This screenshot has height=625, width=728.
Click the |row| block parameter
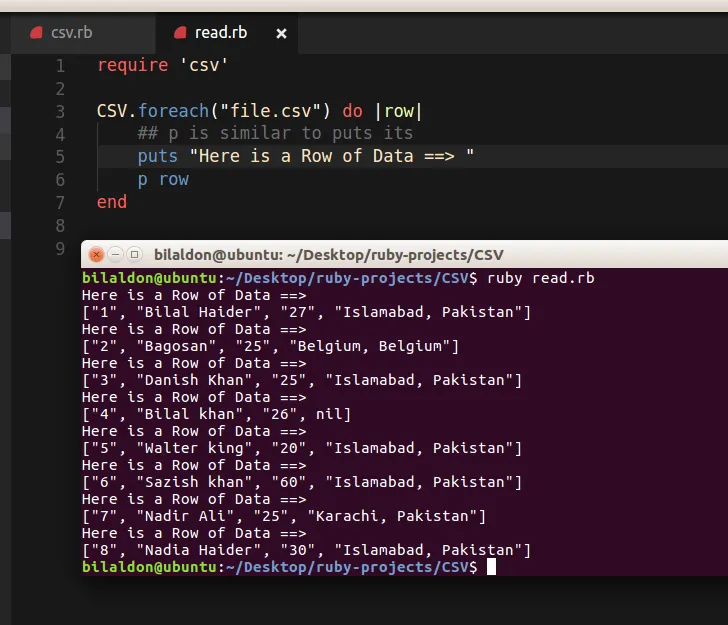click(398, 111)
